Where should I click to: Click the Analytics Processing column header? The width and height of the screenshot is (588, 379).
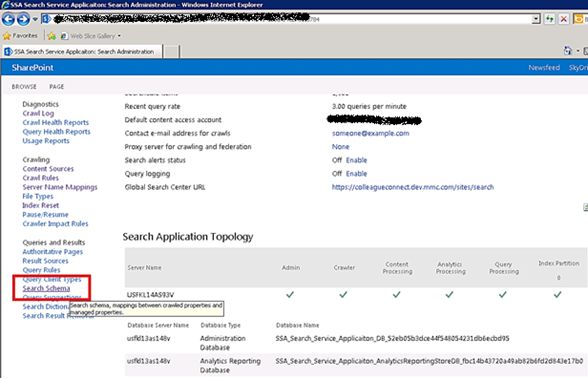[450, 268]
